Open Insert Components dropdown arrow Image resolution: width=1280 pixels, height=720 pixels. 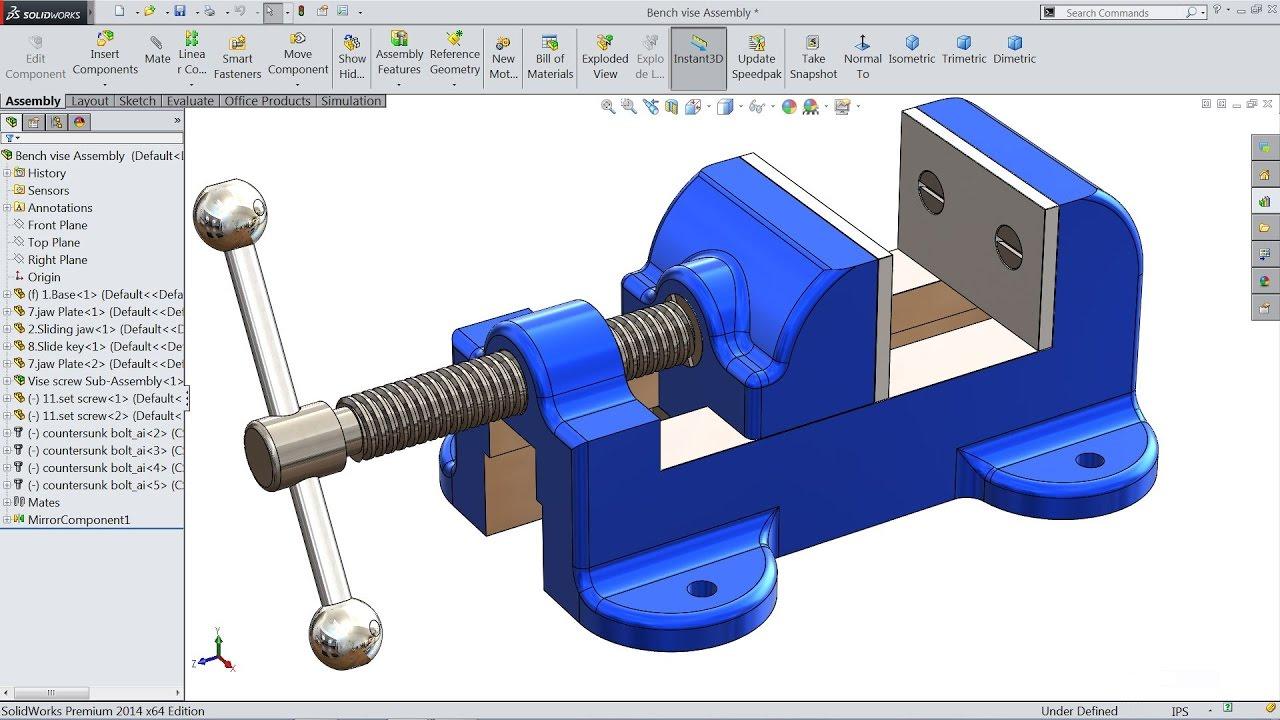[x=105, y=85]
